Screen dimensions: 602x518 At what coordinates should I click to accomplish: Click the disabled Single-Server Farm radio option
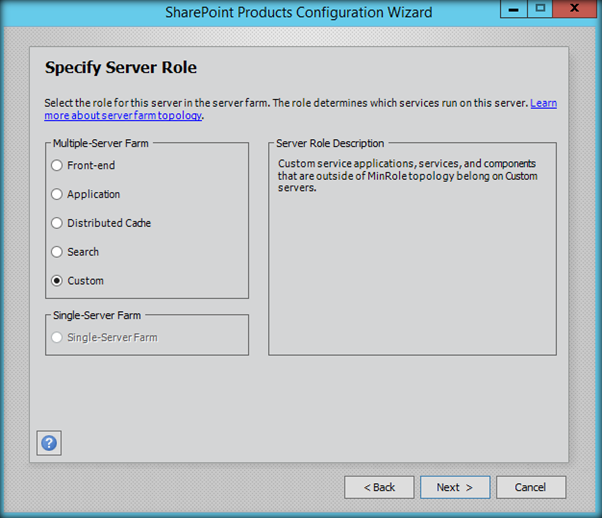click(x=58, y=338)
